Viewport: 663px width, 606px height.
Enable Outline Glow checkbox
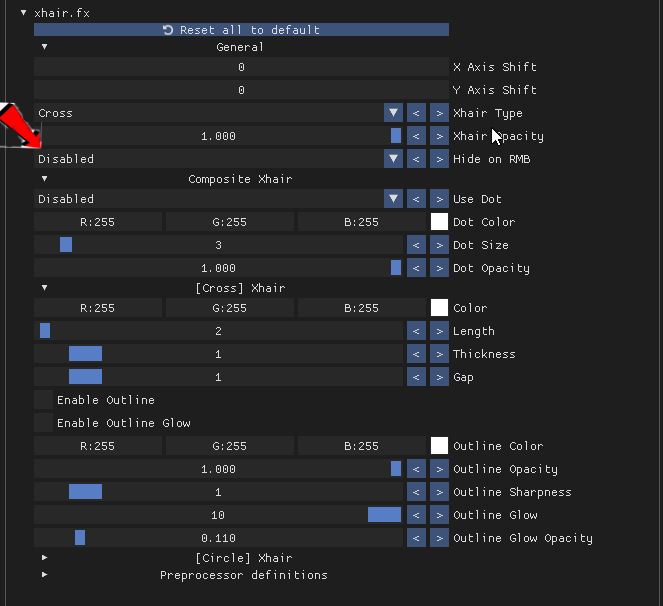[x=43, y=423]
